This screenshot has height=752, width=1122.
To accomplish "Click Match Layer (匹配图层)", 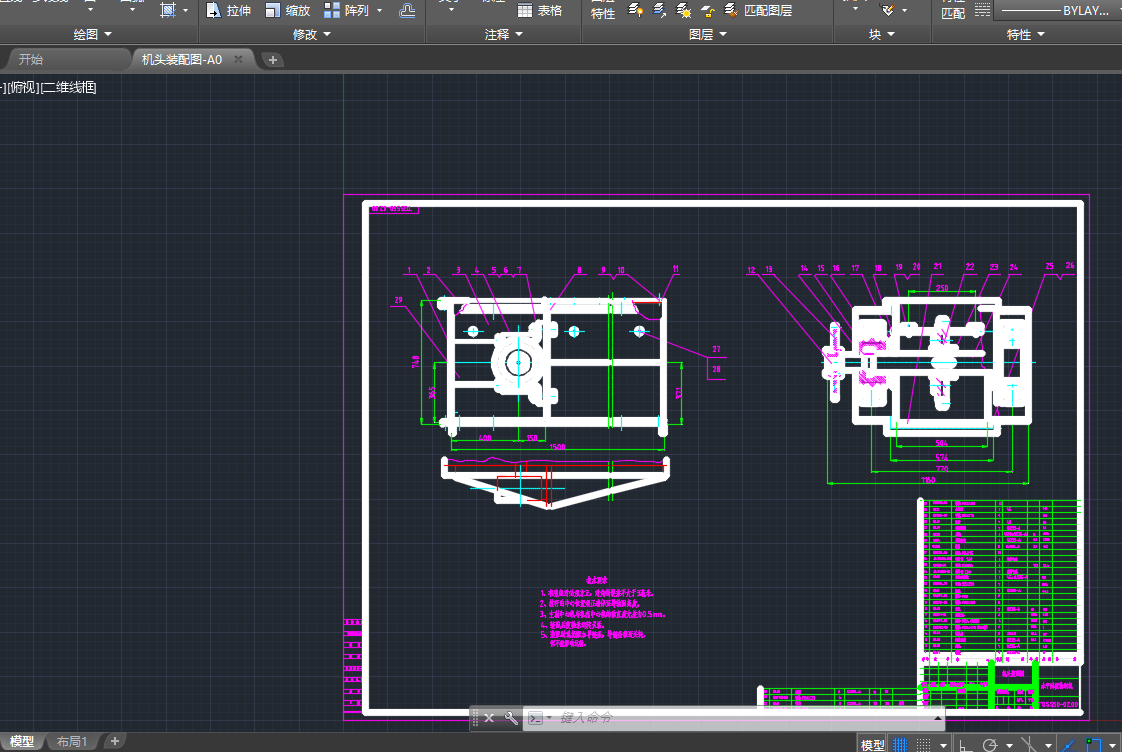I will tap(758, 10).
